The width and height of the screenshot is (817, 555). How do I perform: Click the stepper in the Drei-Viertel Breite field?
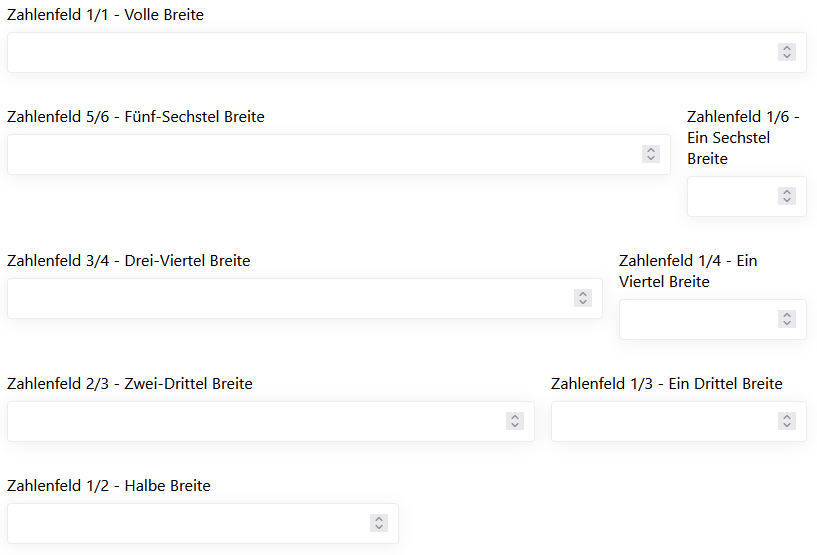(x=583, y=298)
